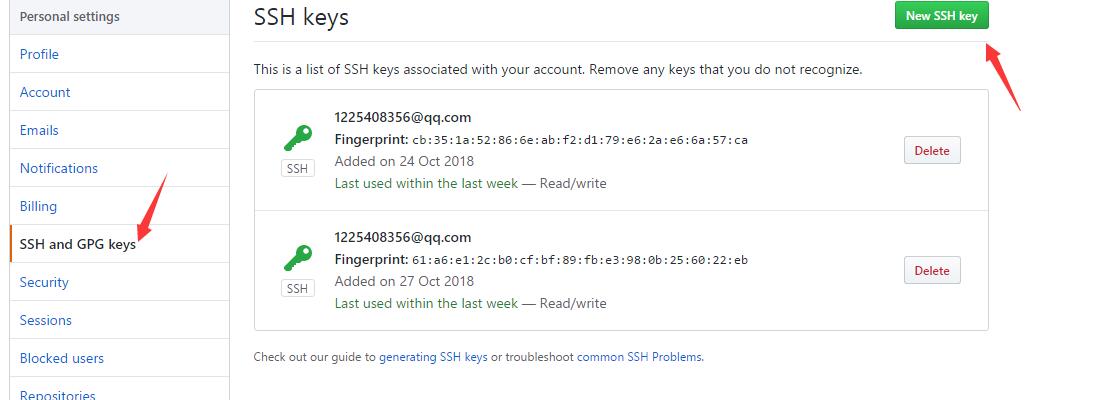Open the common SSH Problems link
This screenshot has height=400, width=1107.
639,357
